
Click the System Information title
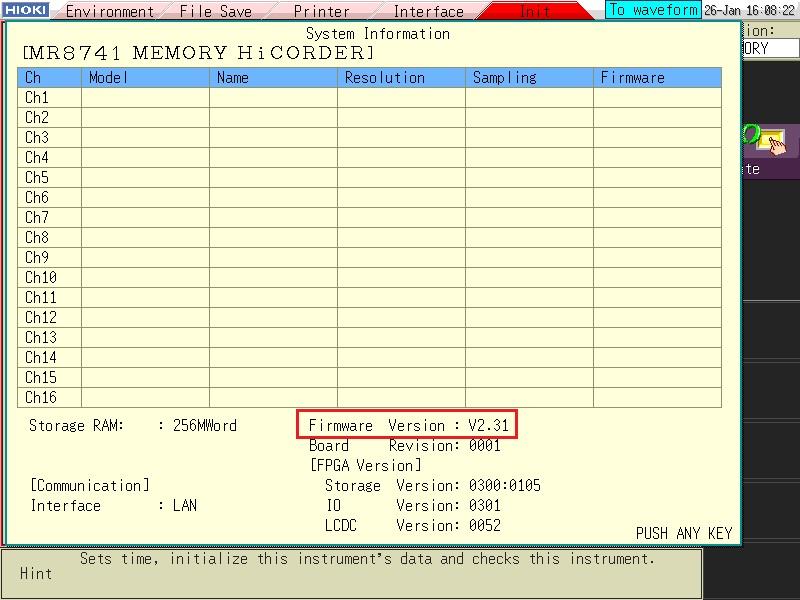pyautogui.click(x=378, y=34)
